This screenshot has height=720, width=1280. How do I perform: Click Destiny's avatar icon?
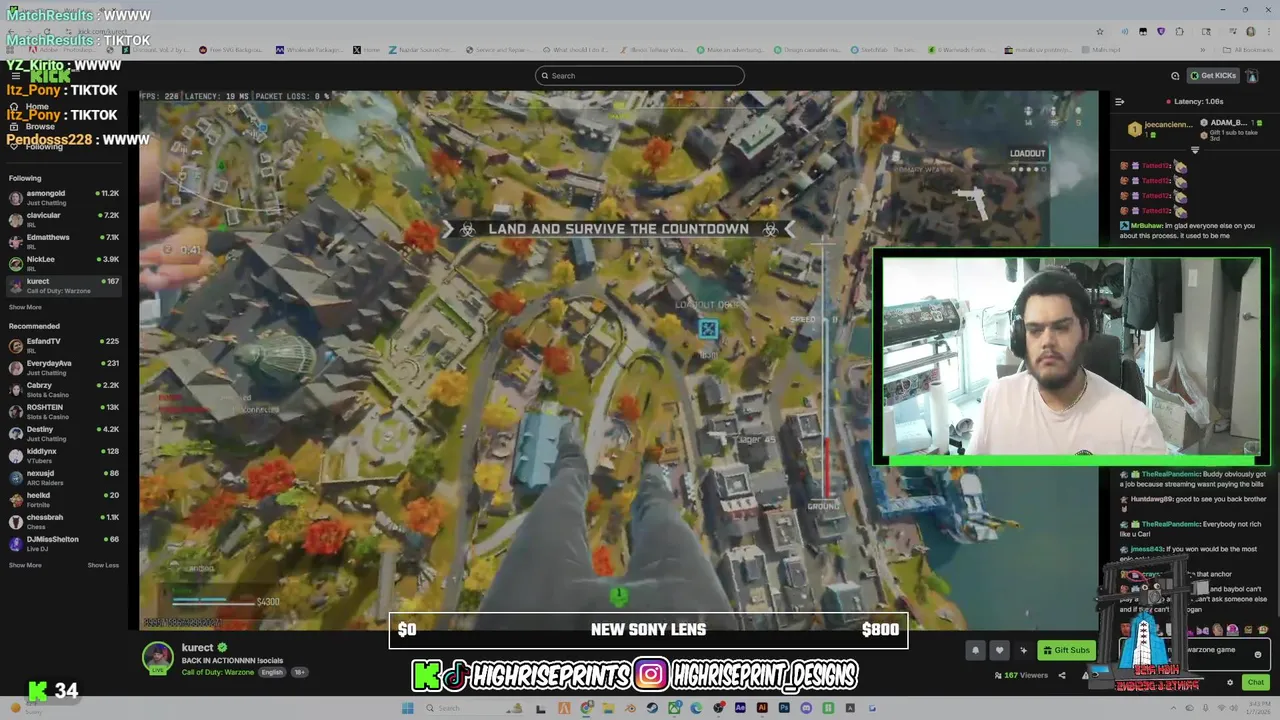click(x=16, y=433)
